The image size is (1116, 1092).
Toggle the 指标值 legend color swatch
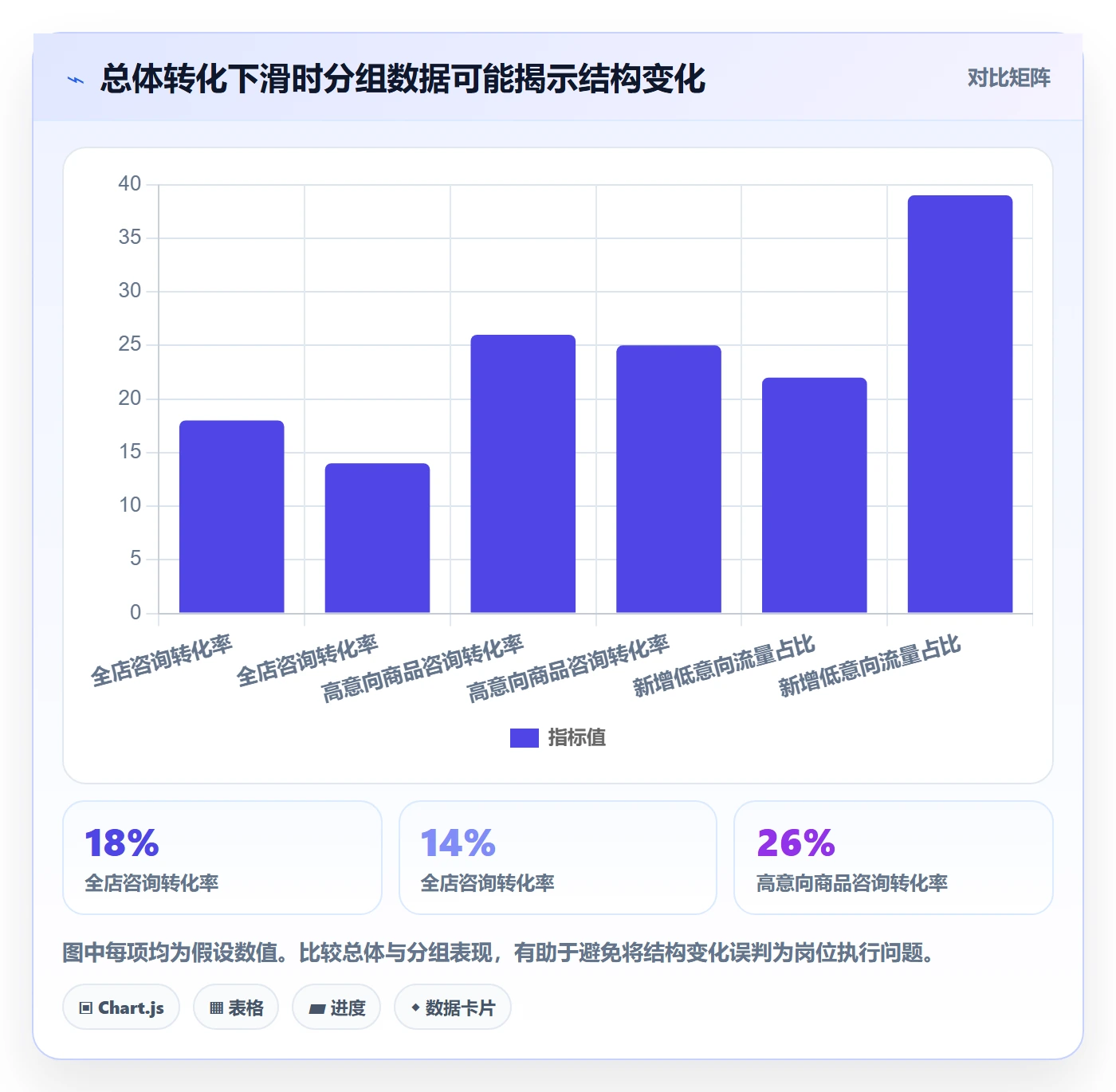point(524,738)
